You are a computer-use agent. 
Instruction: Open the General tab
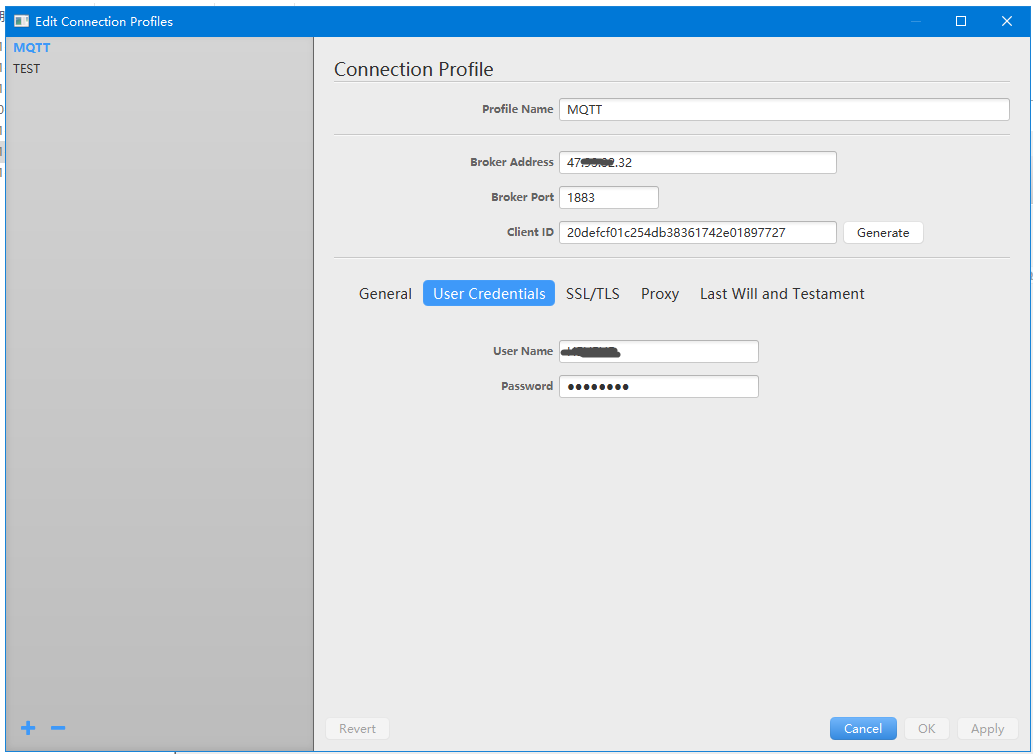tap(385, 293)
